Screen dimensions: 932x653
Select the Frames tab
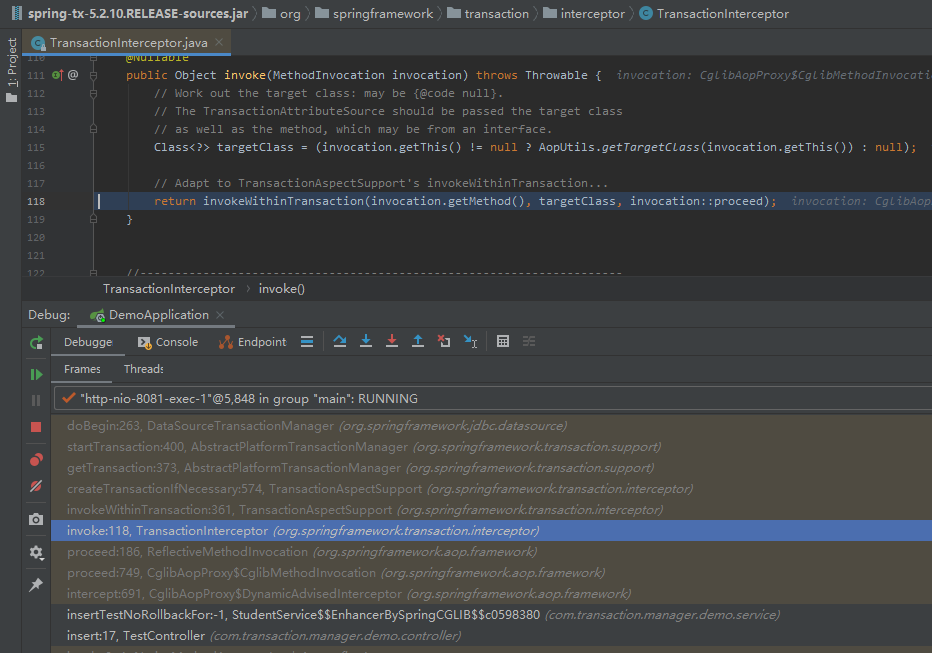pyautogui.click(x=82, y=369)
